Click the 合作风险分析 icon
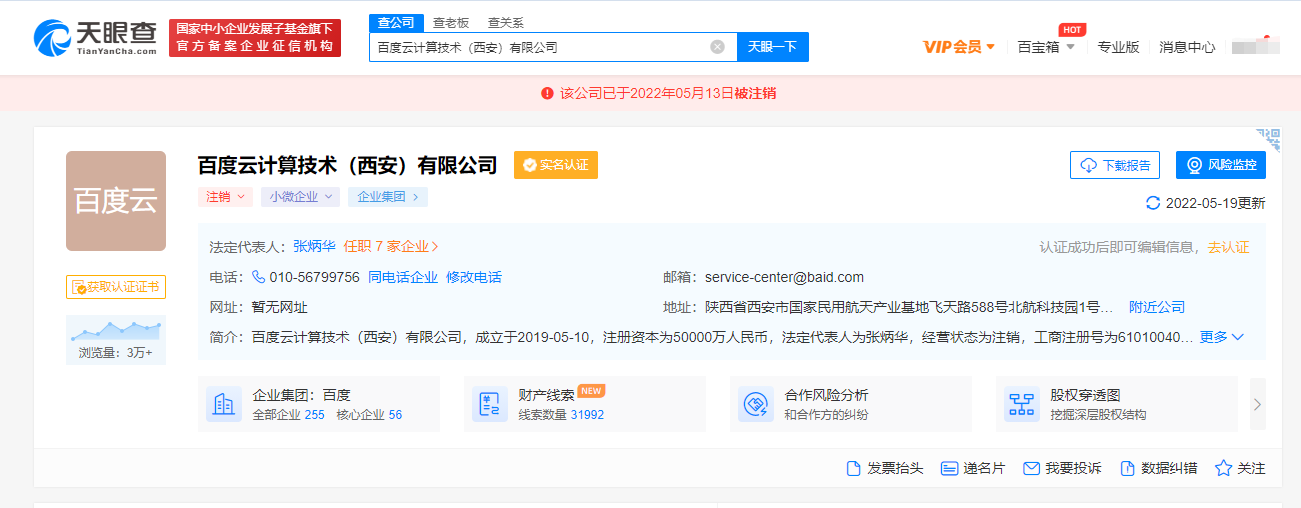The height and width of the screenshot is (508, 1301). (x=756, y=404)
